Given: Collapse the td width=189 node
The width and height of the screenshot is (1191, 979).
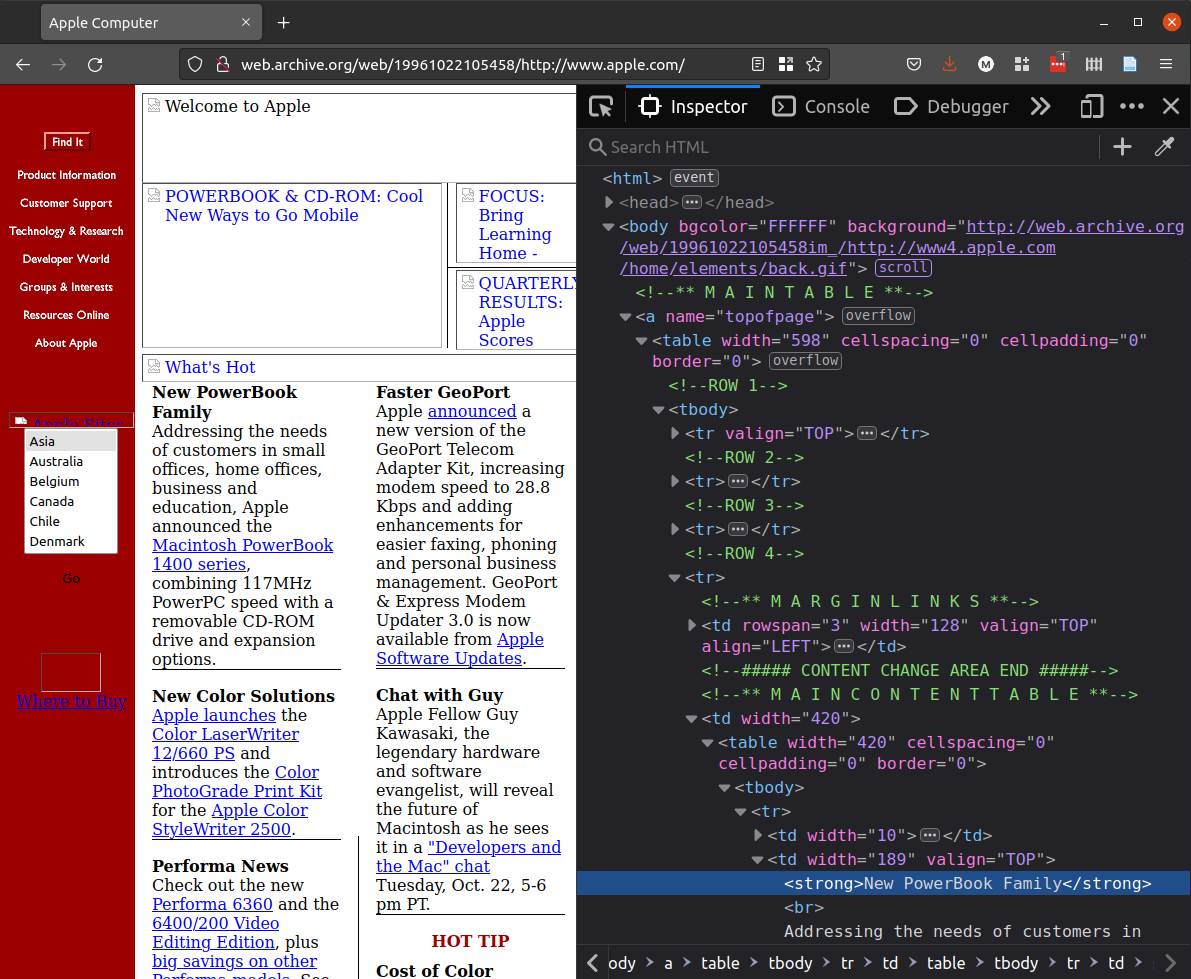Looking at the screenshot, I should coord(757,859).
